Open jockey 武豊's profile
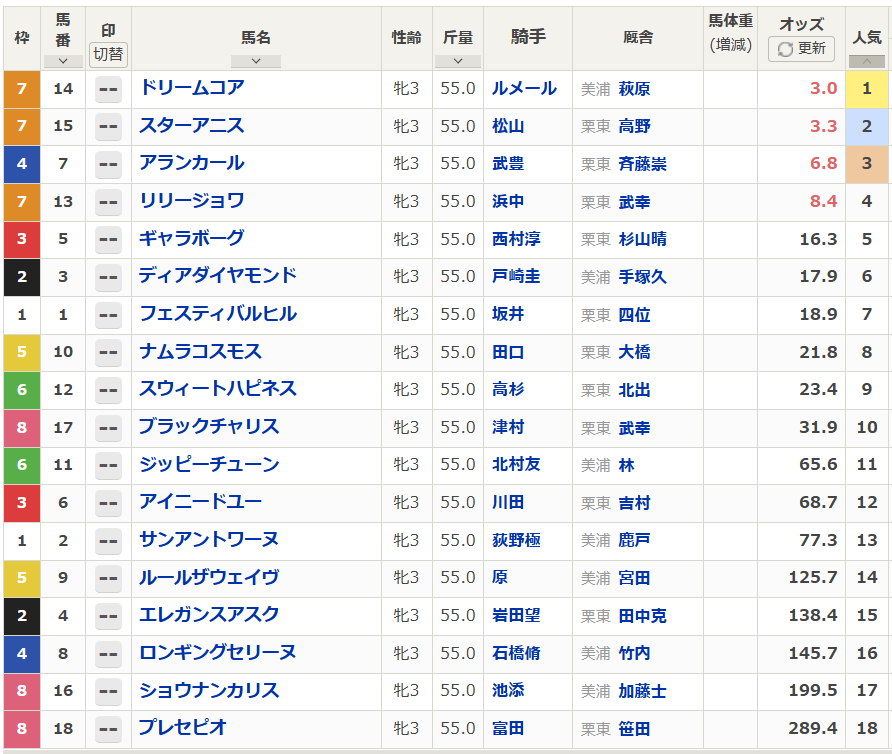The image size is (892, 754). point(508,163)
